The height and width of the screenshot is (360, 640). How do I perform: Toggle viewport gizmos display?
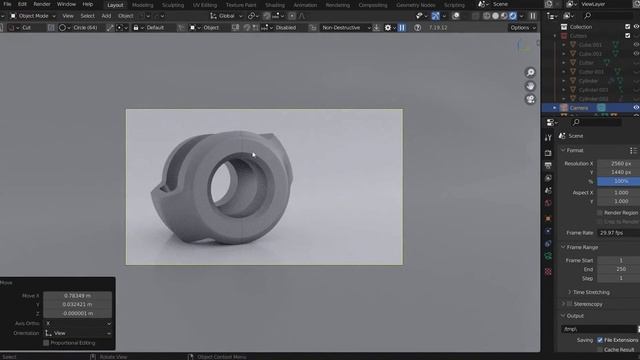(x=436, y=16)
